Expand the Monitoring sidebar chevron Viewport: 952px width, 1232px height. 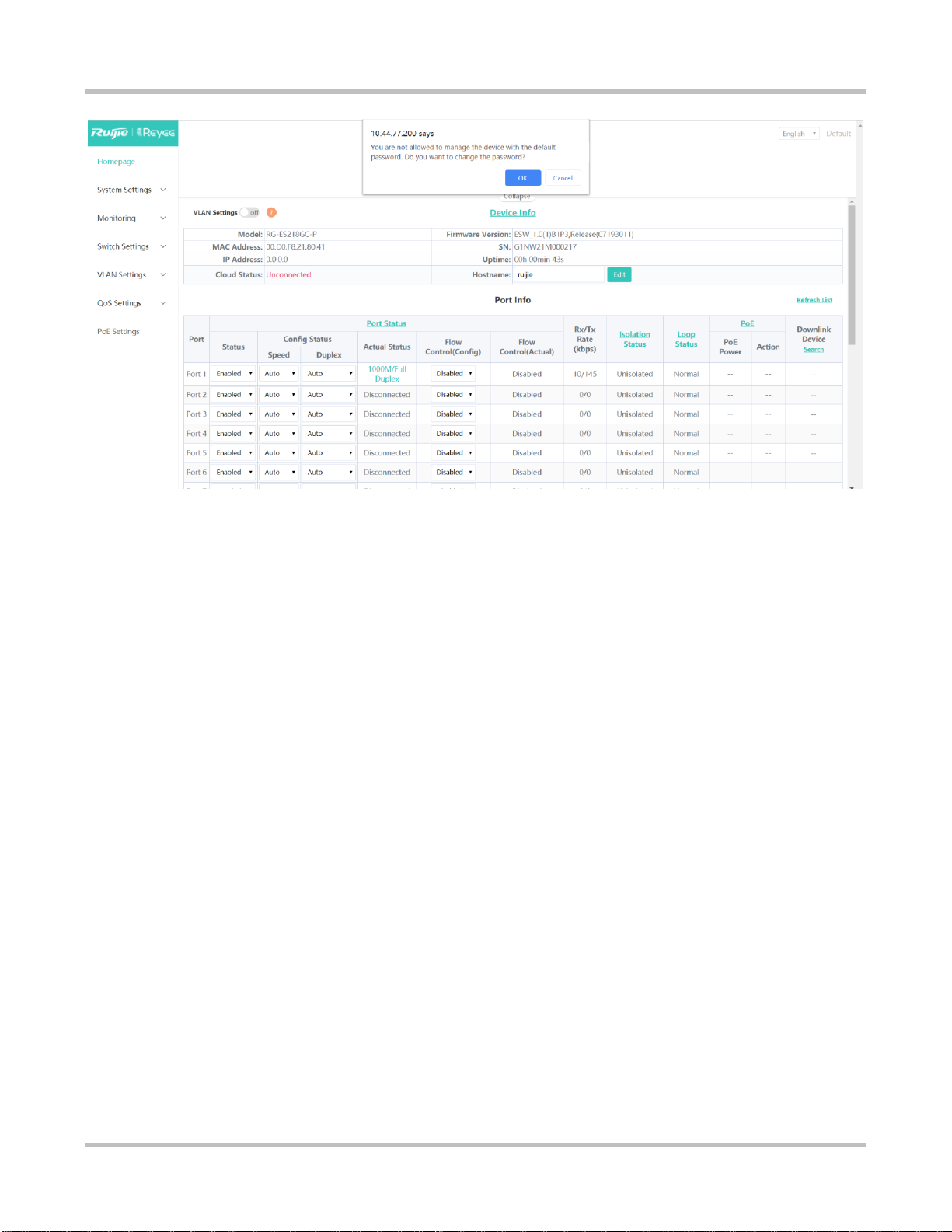pos(163,218)
